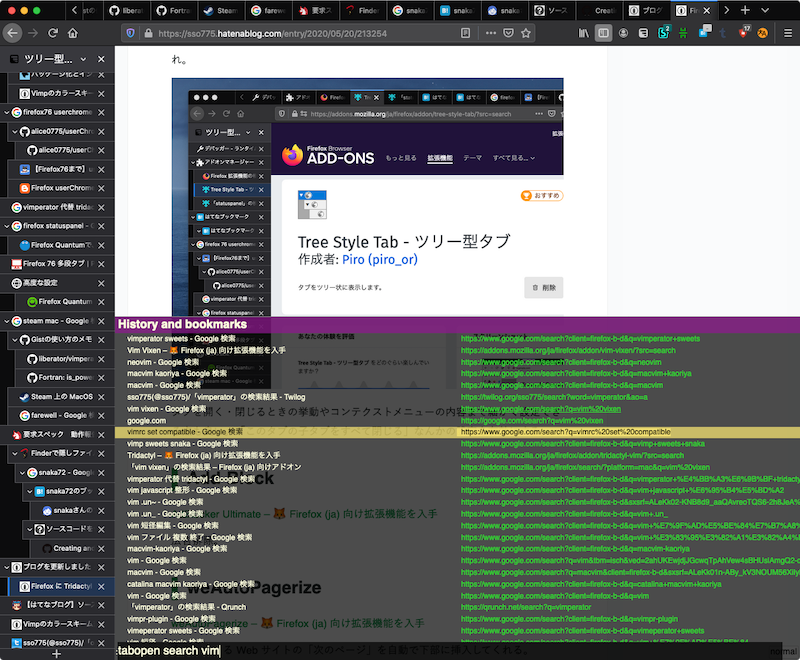Image resolution: width=800 pixels, height=660 pixels.
Task: Open a new tab with plus button
Action: pyautogui.click(x=745, y=10)
